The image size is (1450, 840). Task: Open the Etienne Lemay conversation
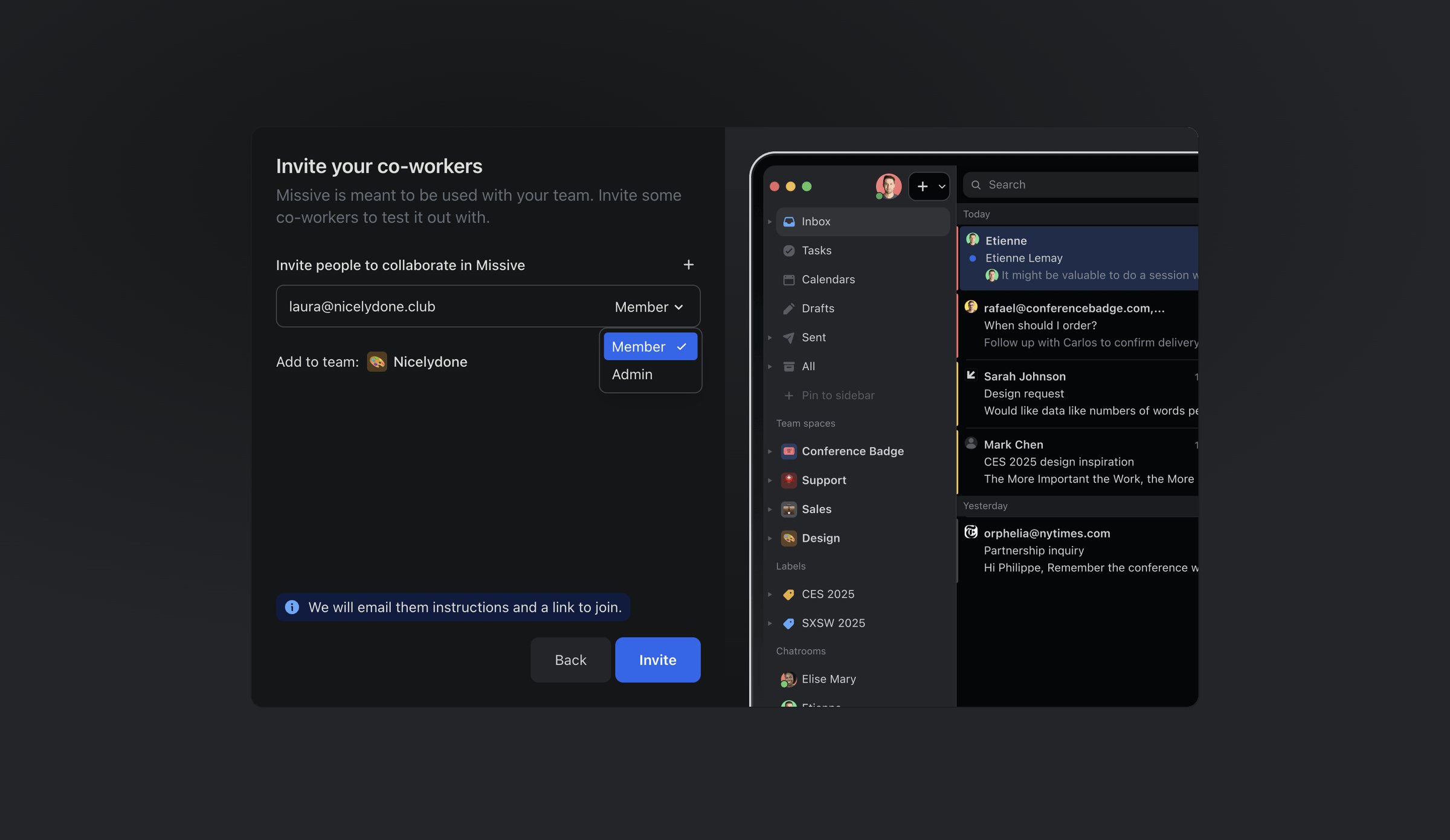1078,258
